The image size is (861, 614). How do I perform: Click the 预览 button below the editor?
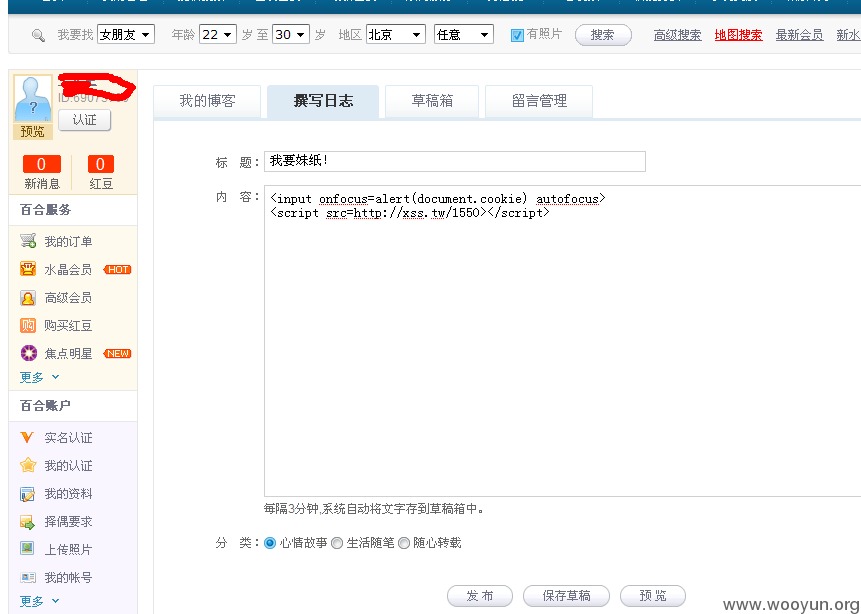click(x=653, y=596)
